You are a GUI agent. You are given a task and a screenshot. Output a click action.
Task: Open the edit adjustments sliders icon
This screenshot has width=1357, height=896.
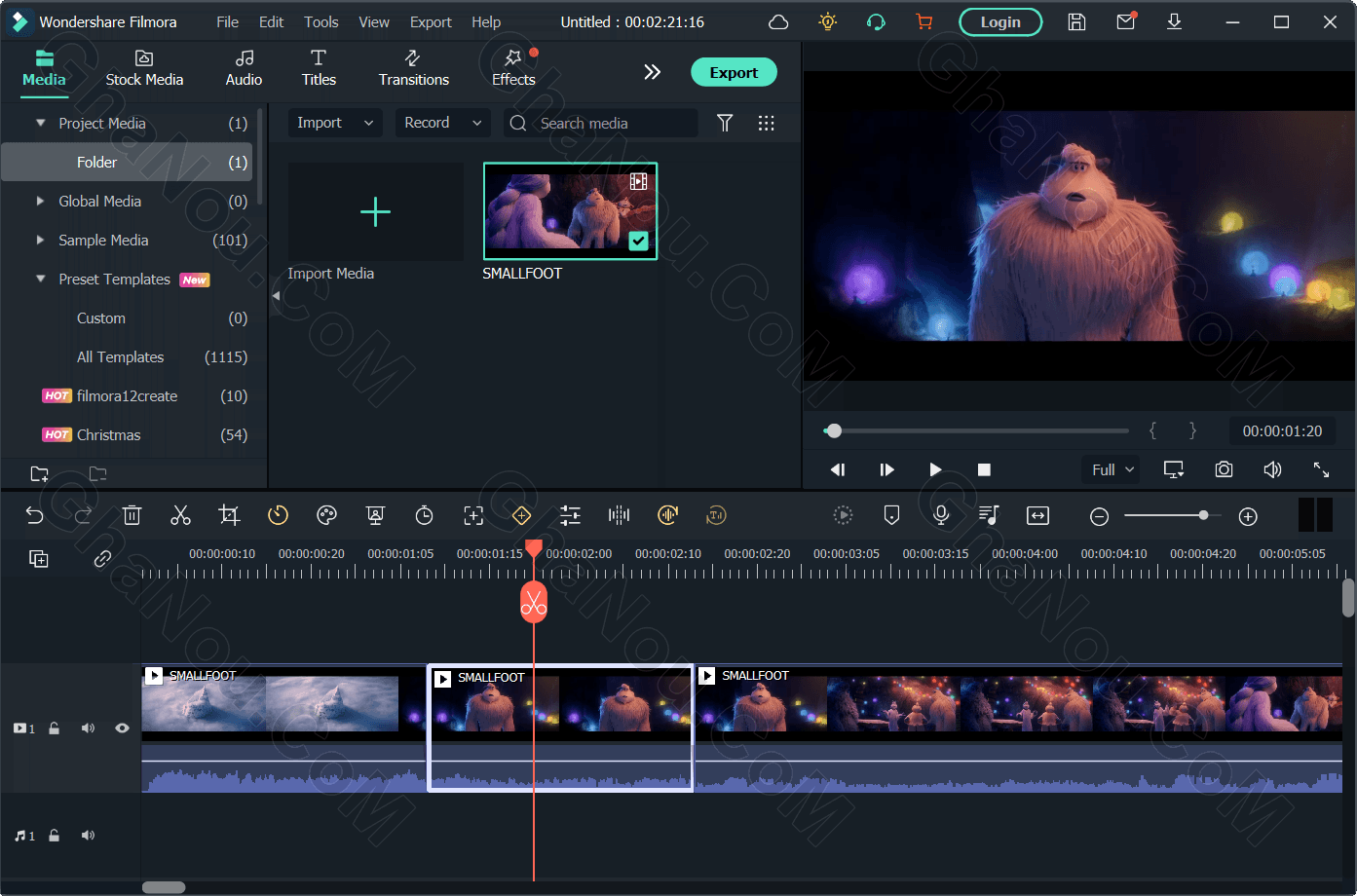570,515
